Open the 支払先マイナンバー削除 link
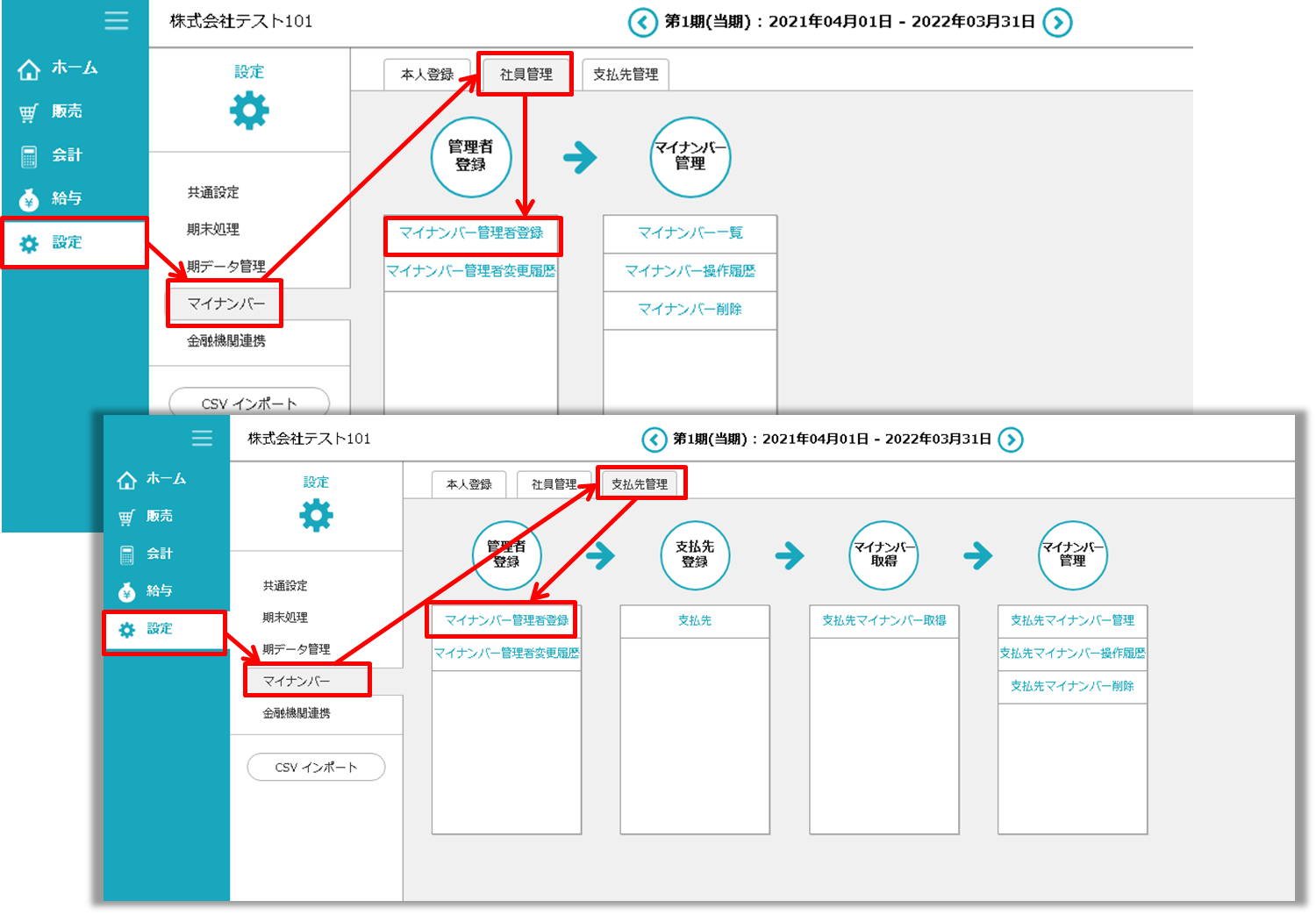The height and width of the screenshot is (915, 1316). point(1072,686)
